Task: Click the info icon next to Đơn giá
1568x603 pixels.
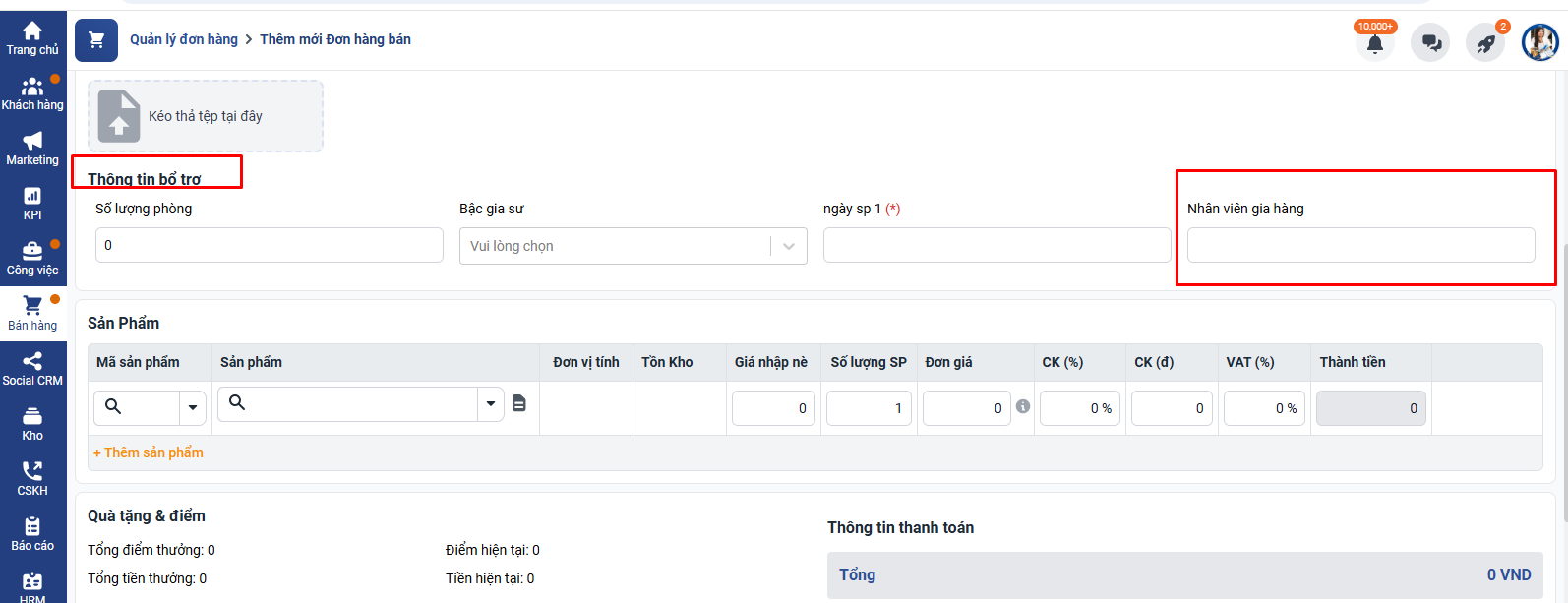Action: 1023,406
